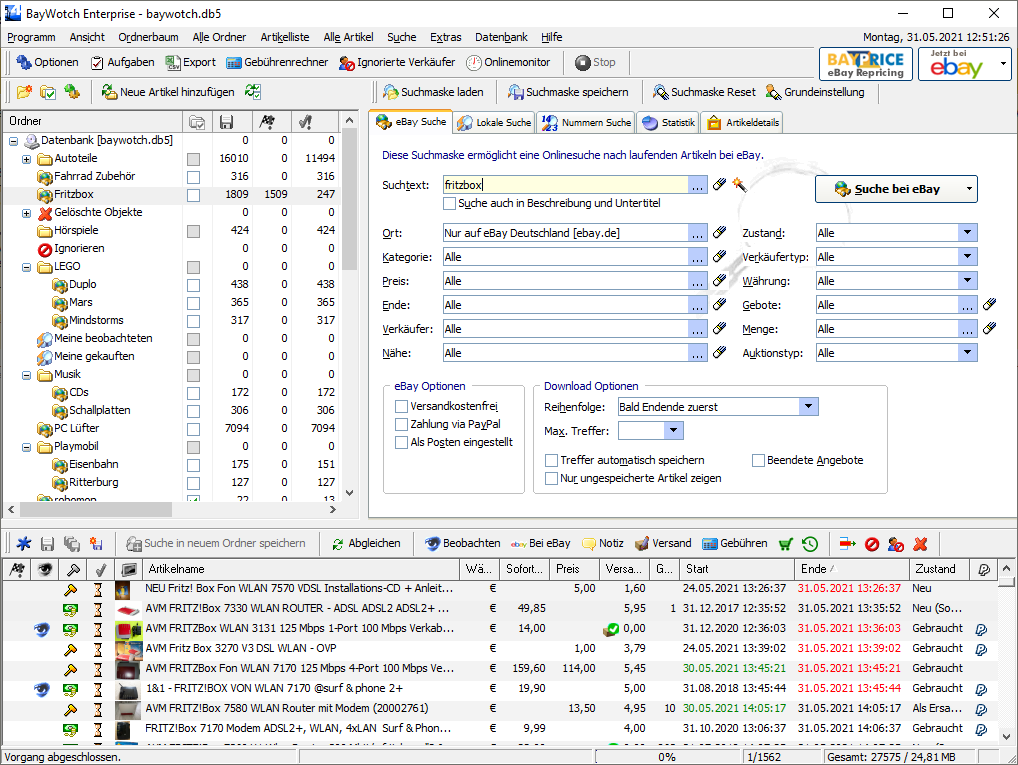Click the folder tree vertical scrollbar thumb

(349, 198)
